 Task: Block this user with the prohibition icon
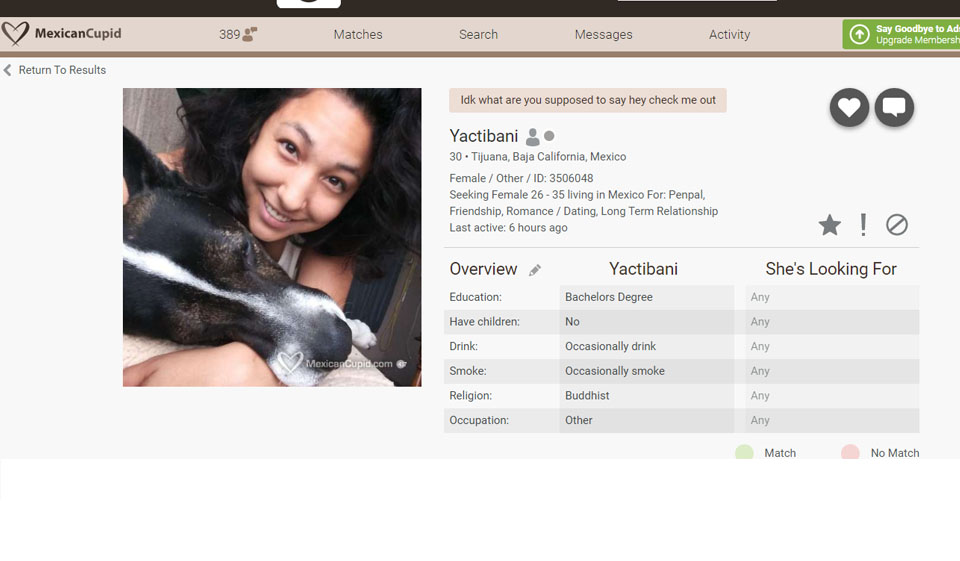897,225
